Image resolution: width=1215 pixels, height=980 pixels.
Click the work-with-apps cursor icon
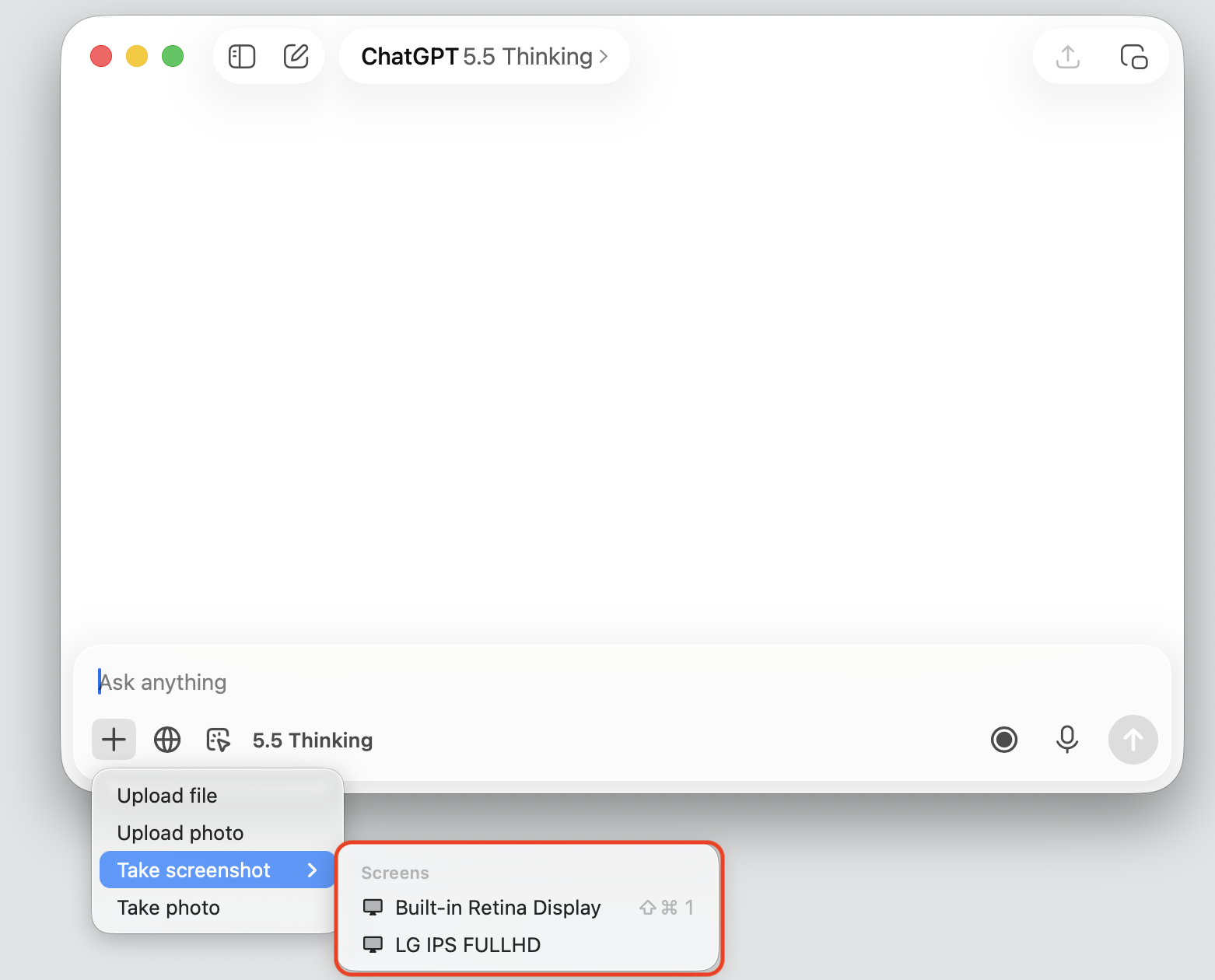point(219,740)
